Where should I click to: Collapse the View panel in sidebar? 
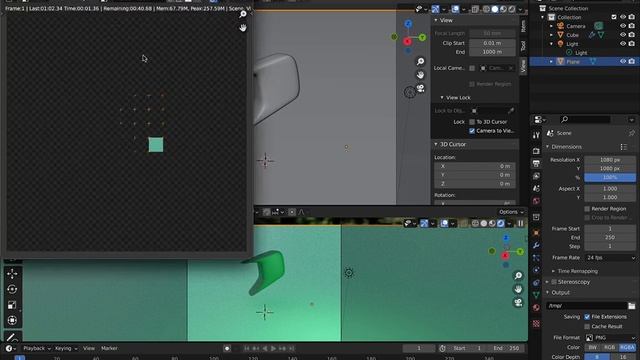(x=436, y=20)
